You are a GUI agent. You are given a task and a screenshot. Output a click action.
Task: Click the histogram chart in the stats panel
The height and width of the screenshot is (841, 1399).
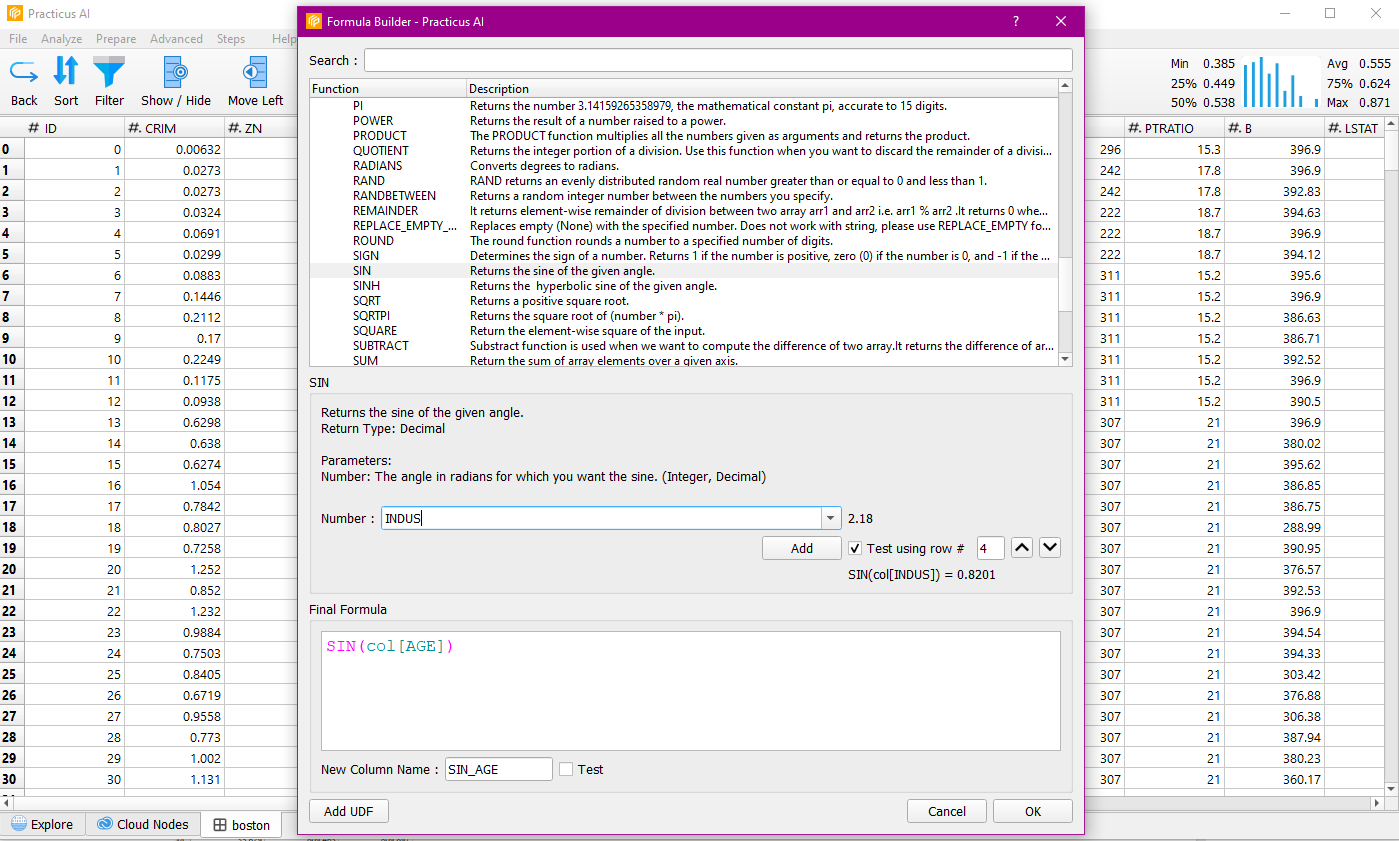pos(1281,82)
